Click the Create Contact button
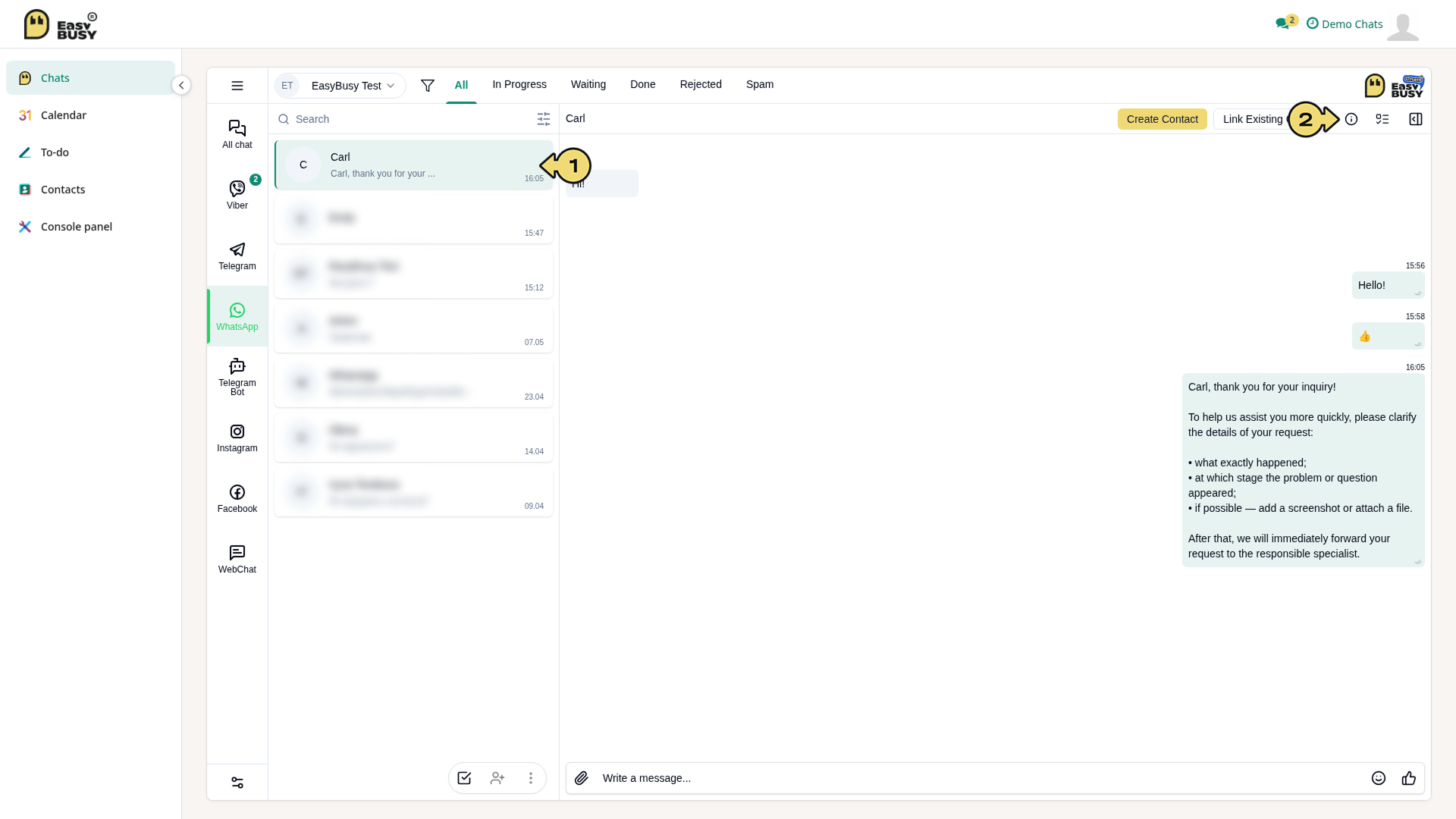Viewport: 1456px width, 819px height. pos(1163,119)
